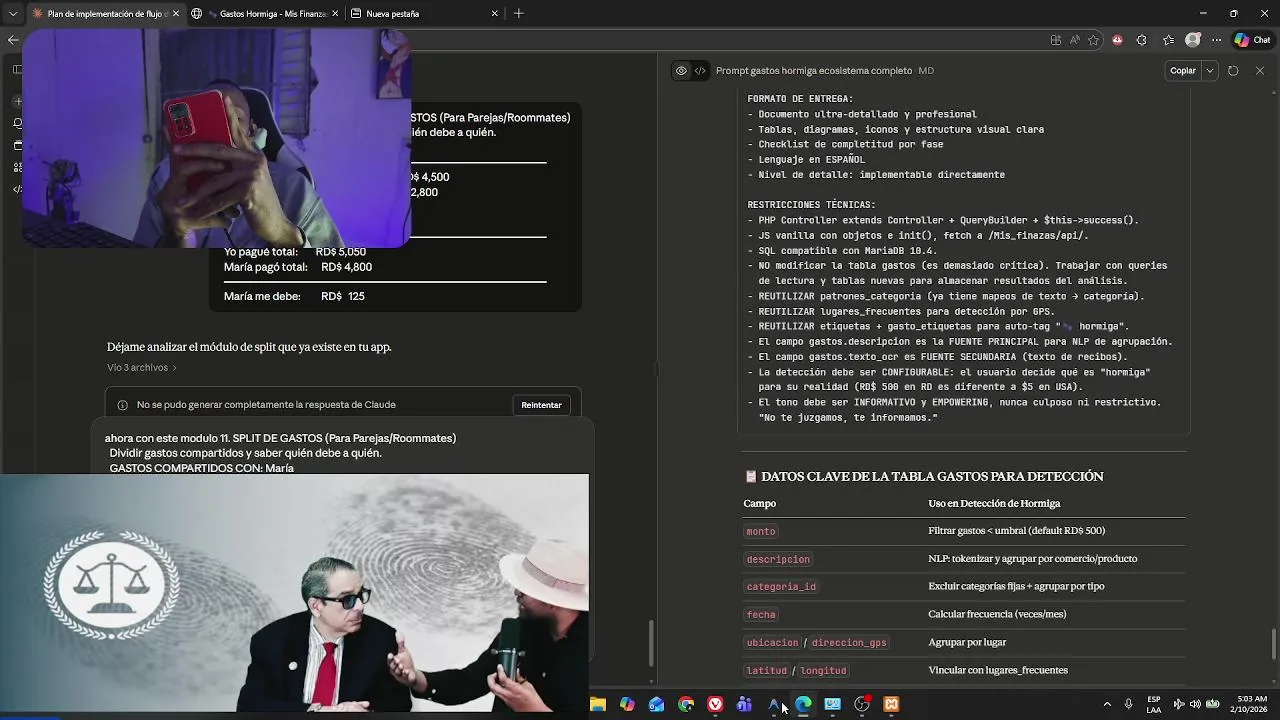Screen dimensions: 1280x720
Task: Click the Uso en Detección de Hormiga header
Action: (994, 503)
